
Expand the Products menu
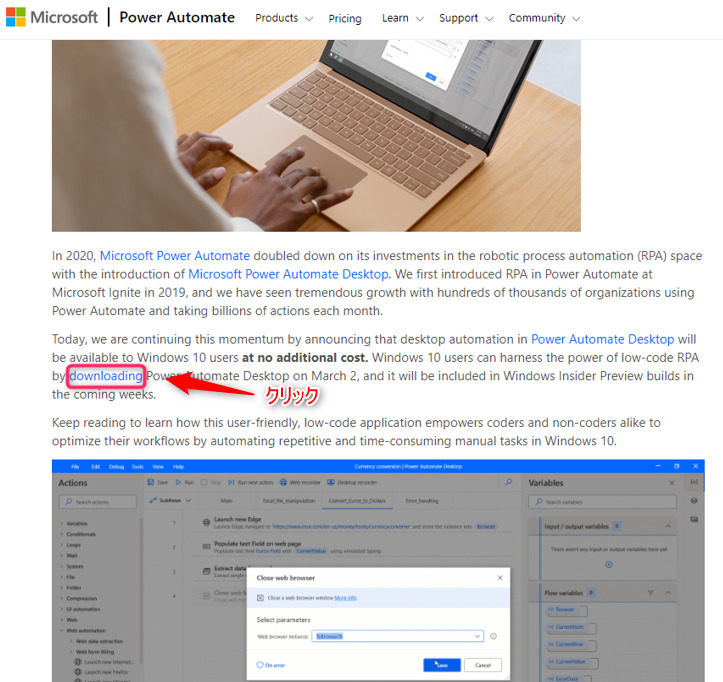pos(284,18)
